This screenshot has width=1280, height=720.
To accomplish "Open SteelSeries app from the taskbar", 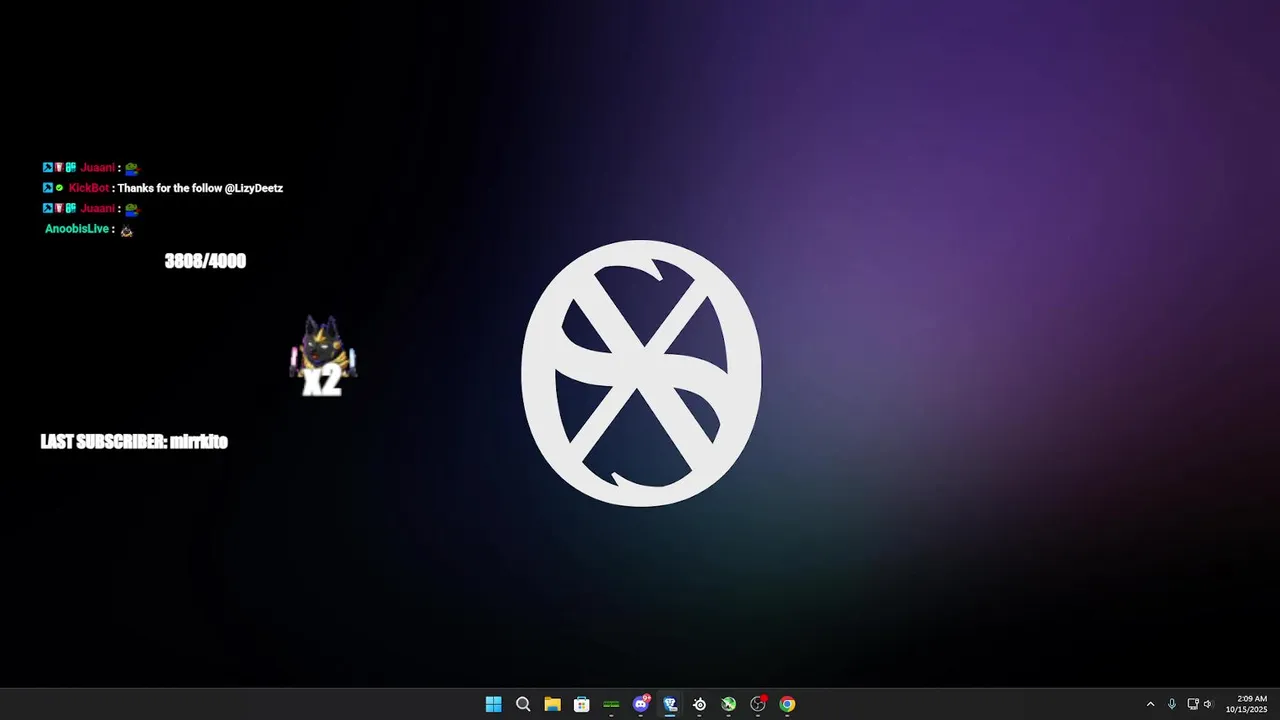I will 700,704.
